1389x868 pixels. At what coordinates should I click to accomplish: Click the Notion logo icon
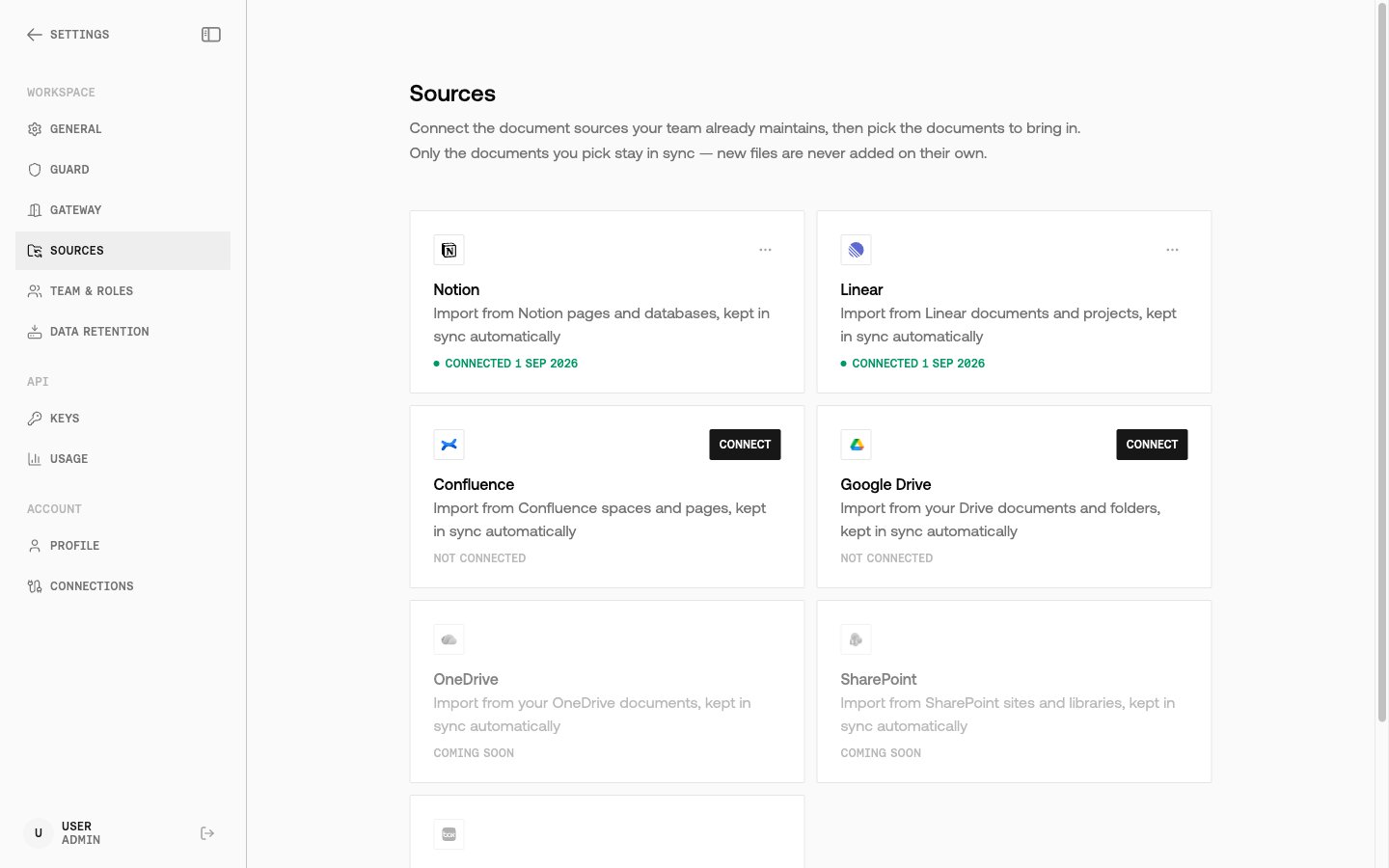coord(449,250)
